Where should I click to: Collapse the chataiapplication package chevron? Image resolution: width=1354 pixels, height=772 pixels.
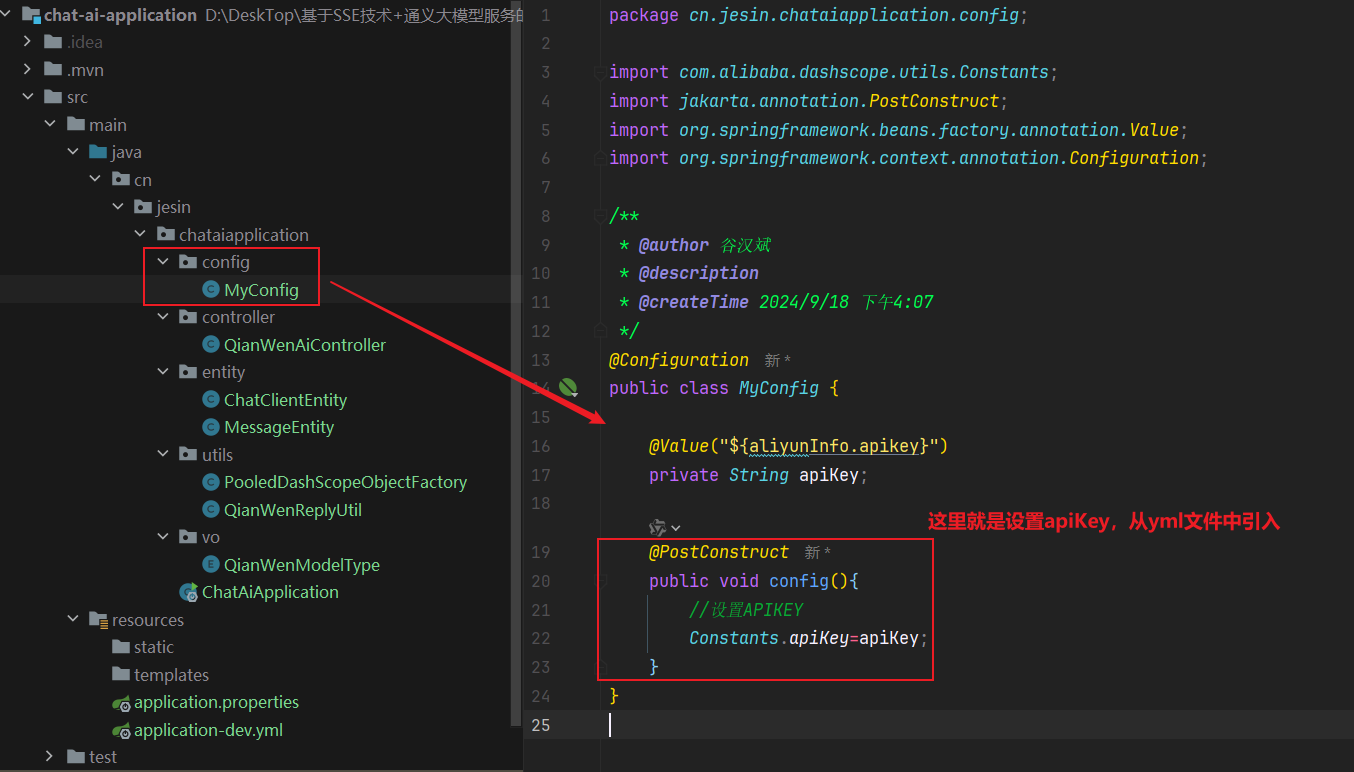[x=140, y=235]
